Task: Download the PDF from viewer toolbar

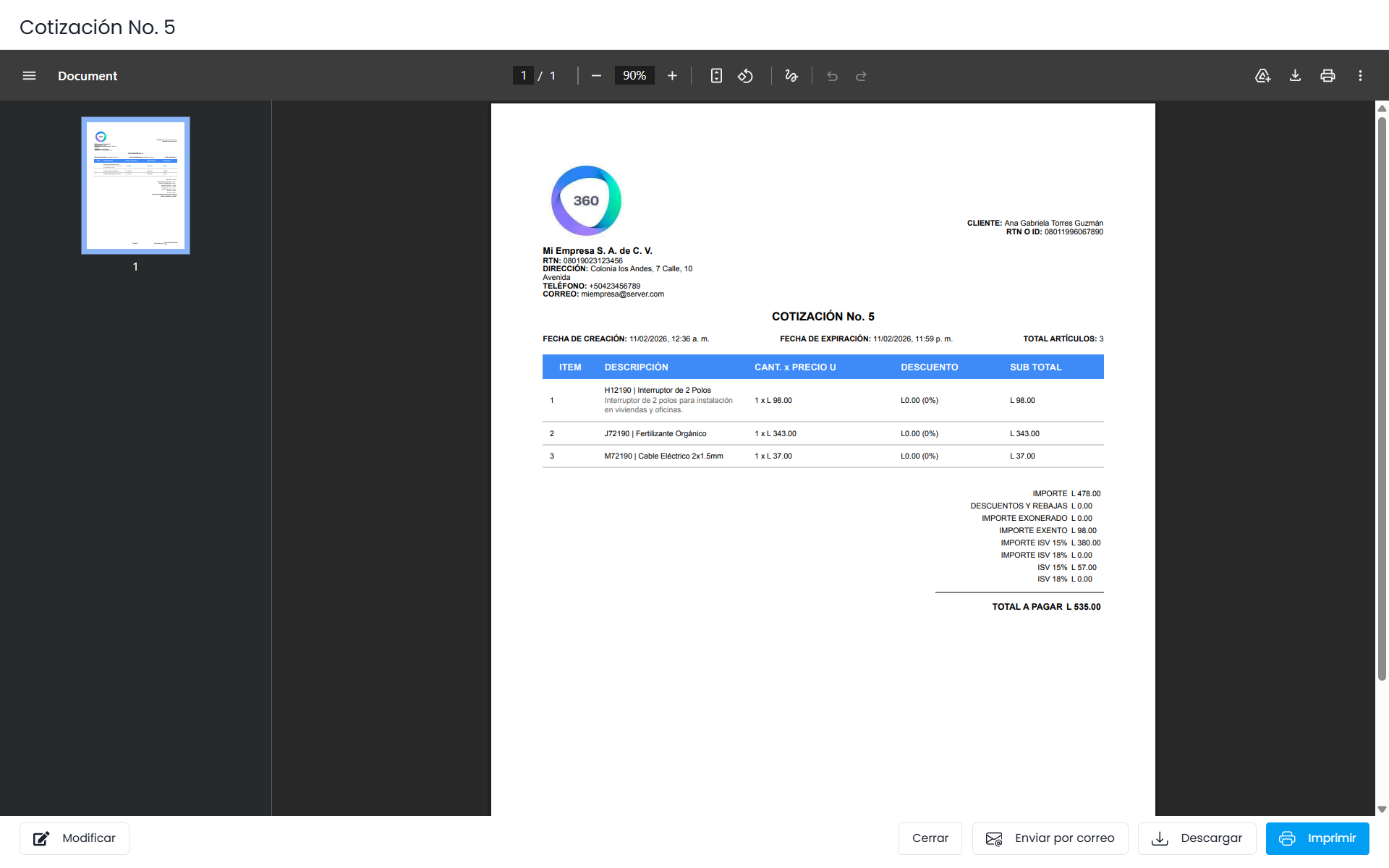Action: point(1295,76)
